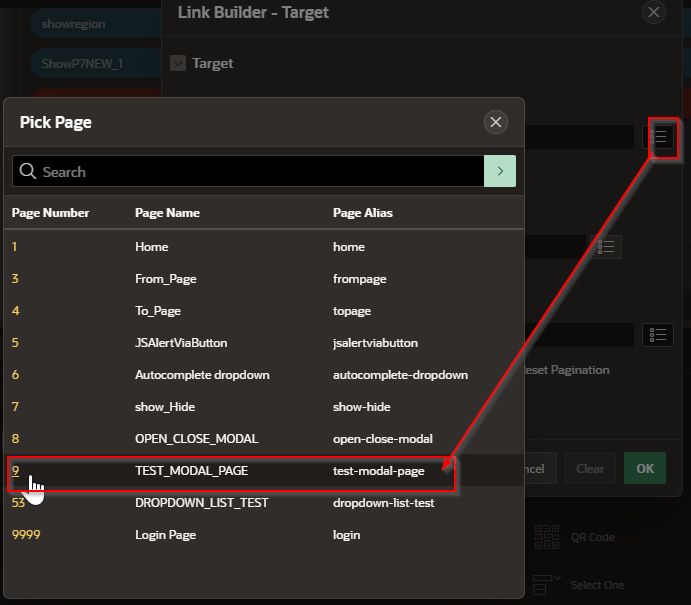Click the autocomplete-dropdown alias cell
Viewport: 691px width, 605px height.
[x=401, y=375]
